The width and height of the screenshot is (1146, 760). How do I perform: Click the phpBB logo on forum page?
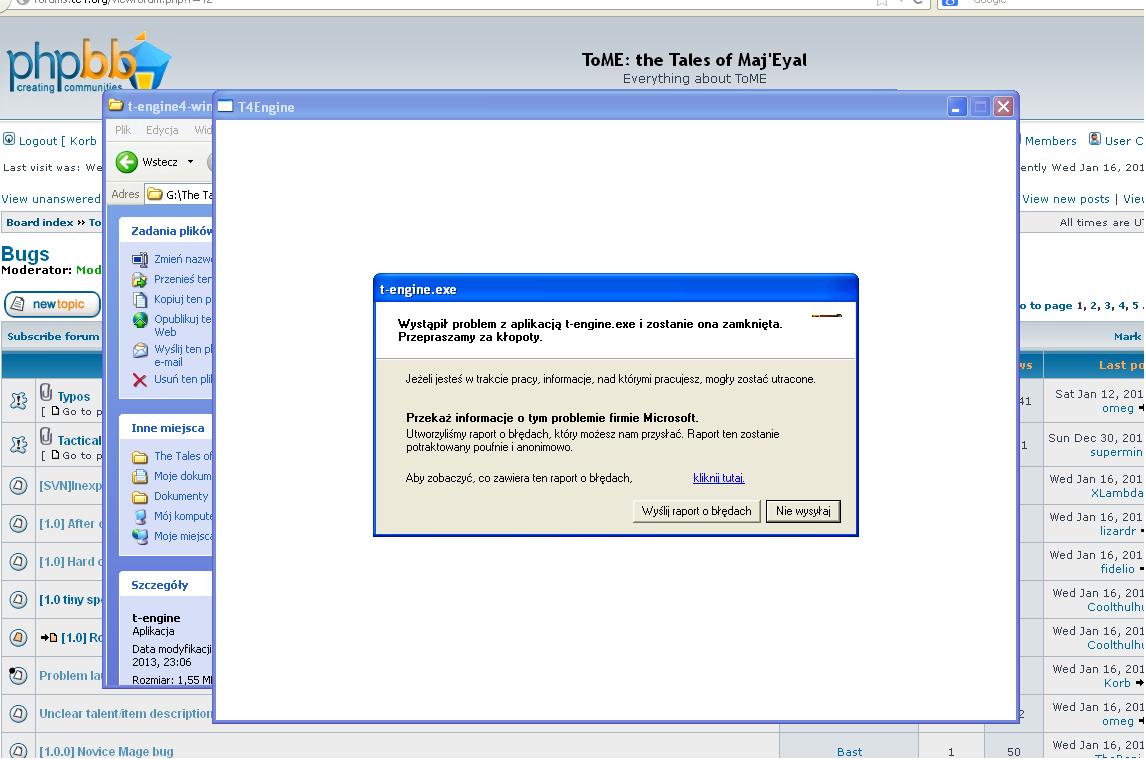pyautogui.click(x=88, y=64)
